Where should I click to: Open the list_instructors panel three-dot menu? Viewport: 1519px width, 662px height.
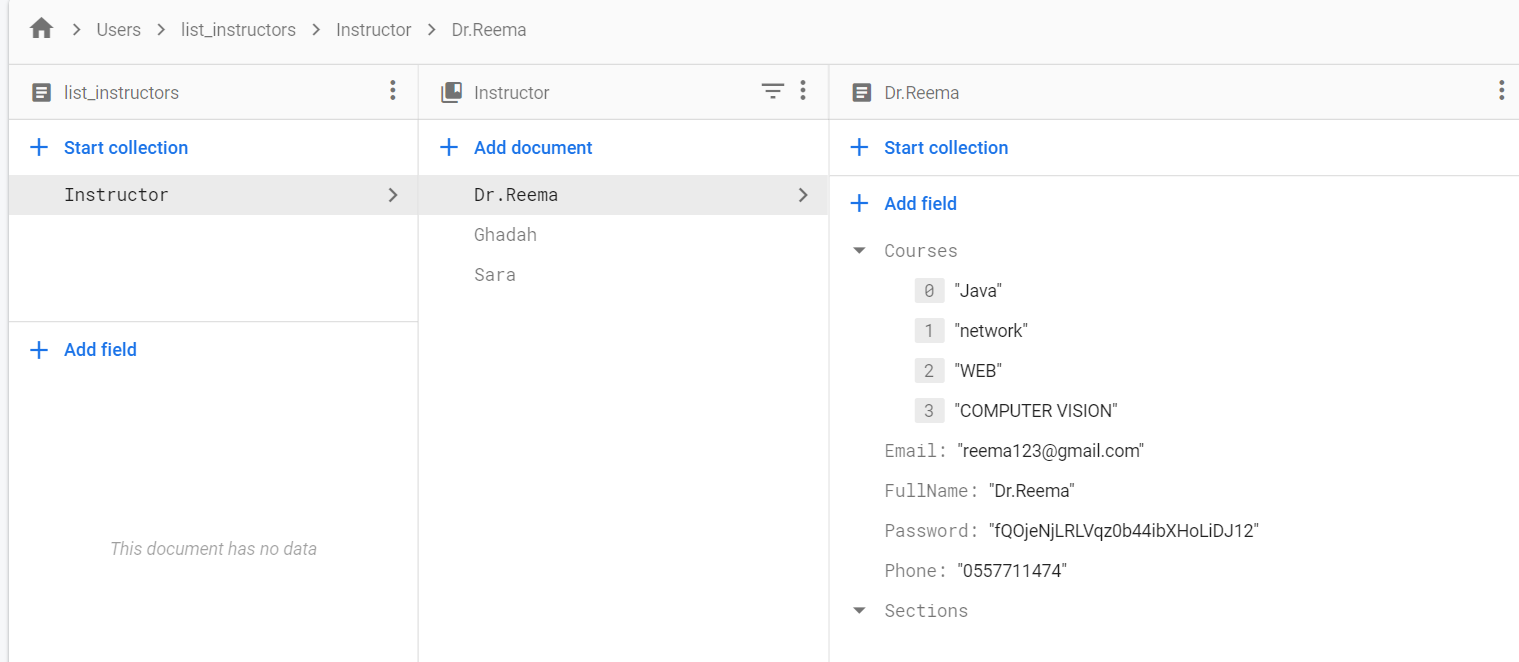click(393, 91)
